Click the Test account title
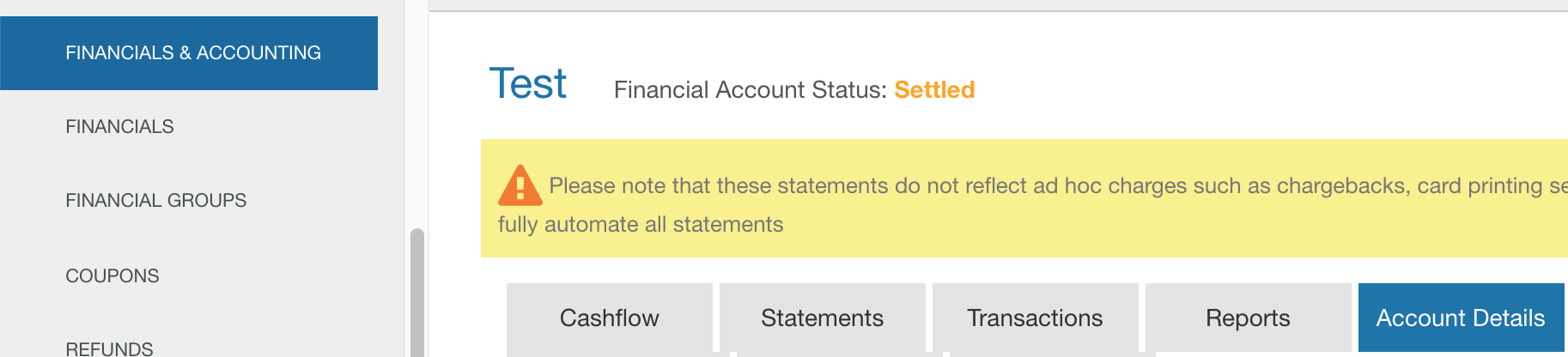This screenshot has width=1568, height=357. pyautogui.click(x=527, y=84)
